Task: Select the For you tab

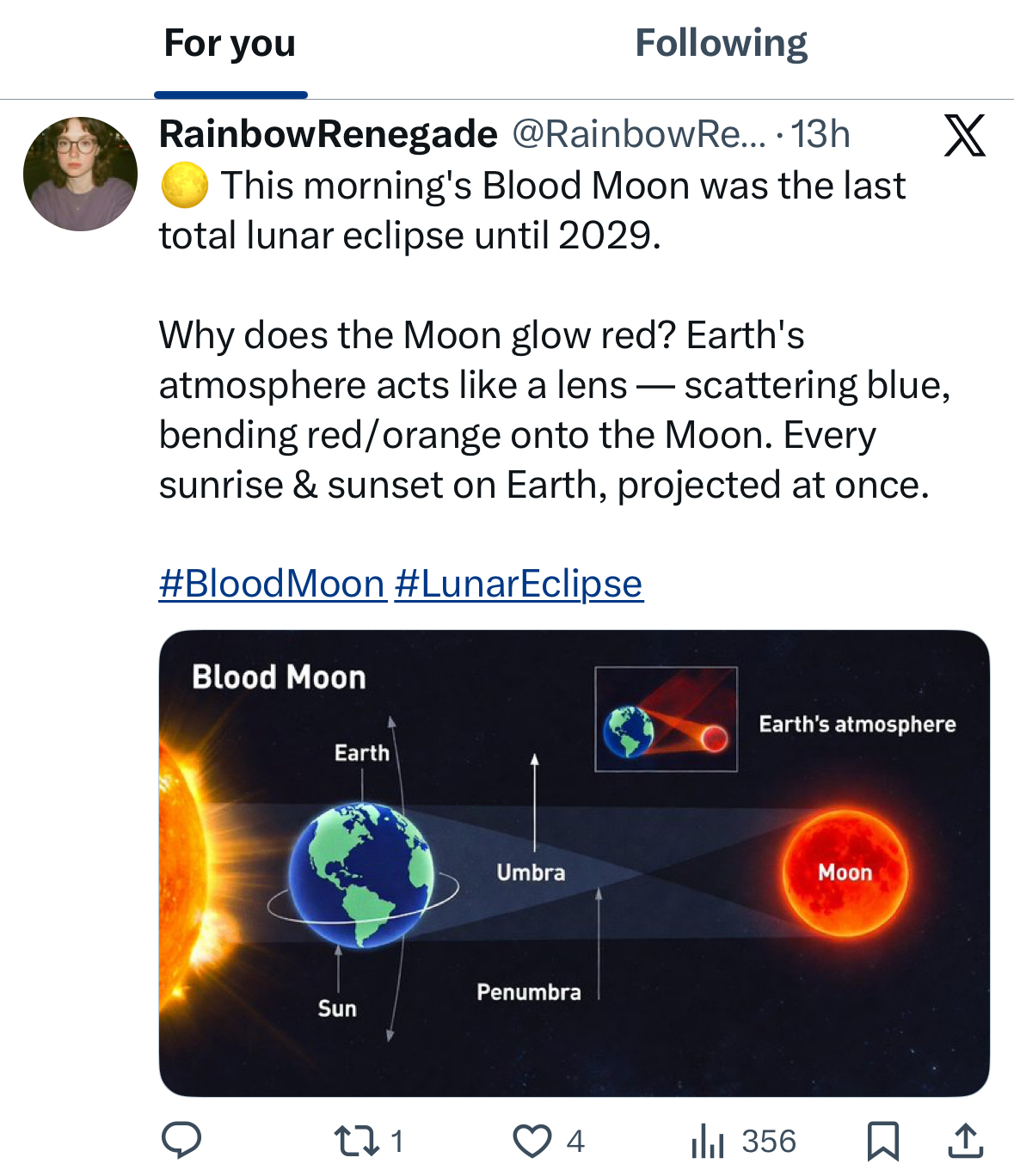Action: click(230, 44)
